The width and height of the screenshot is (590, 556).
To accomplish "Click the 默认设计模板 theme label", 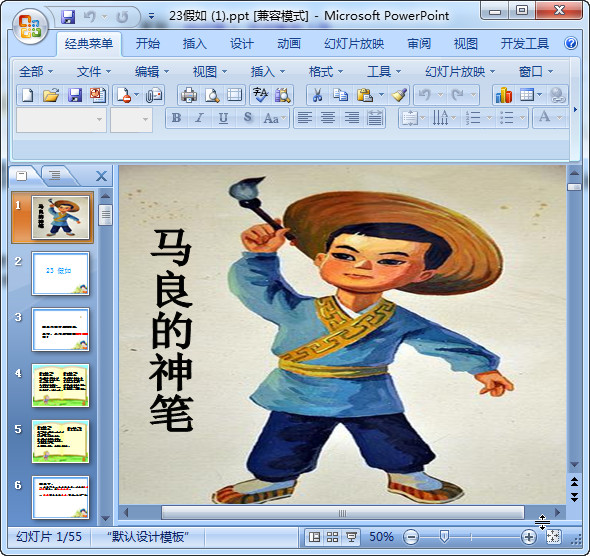I will point(148,537).
